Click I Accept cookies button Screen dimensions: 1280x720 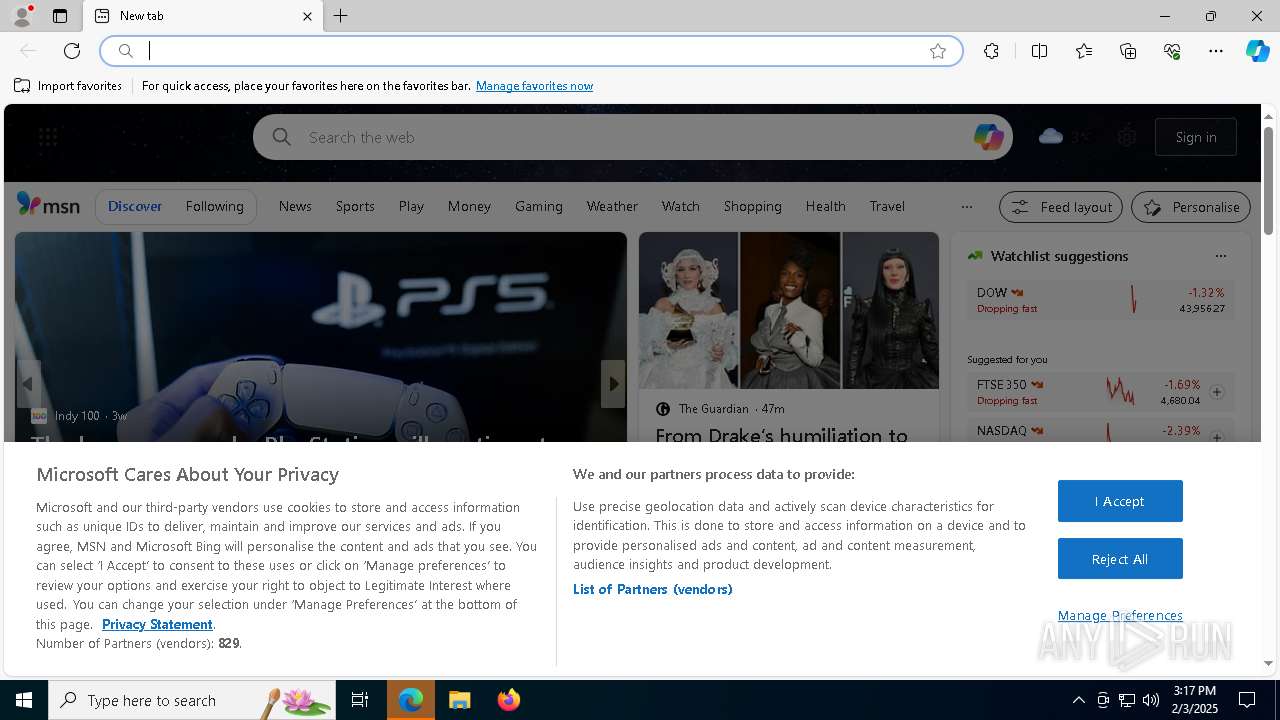1120,501
